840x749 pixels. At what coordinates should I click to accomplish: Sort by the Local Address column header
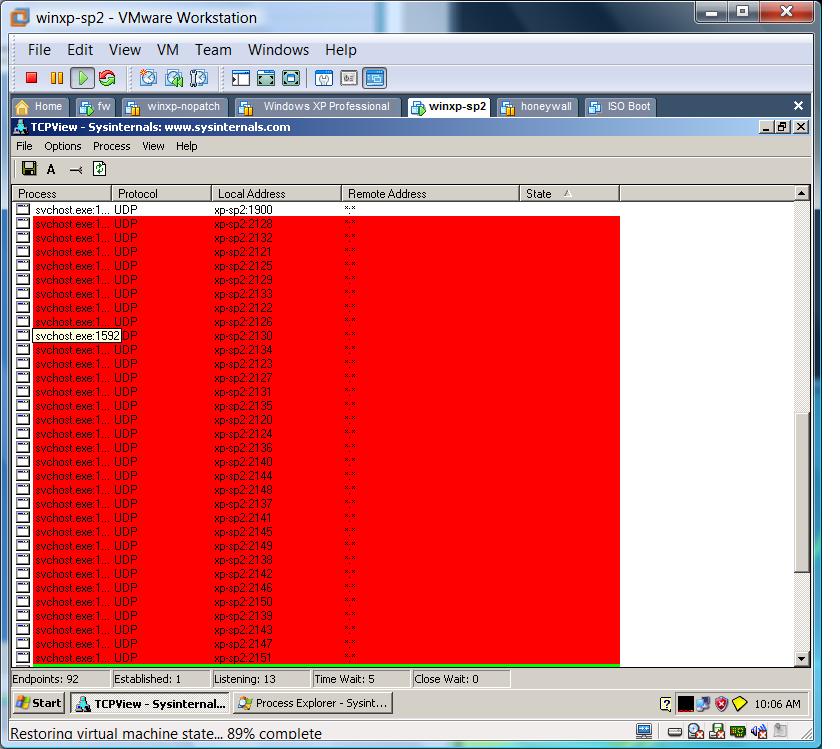(276, 193)
